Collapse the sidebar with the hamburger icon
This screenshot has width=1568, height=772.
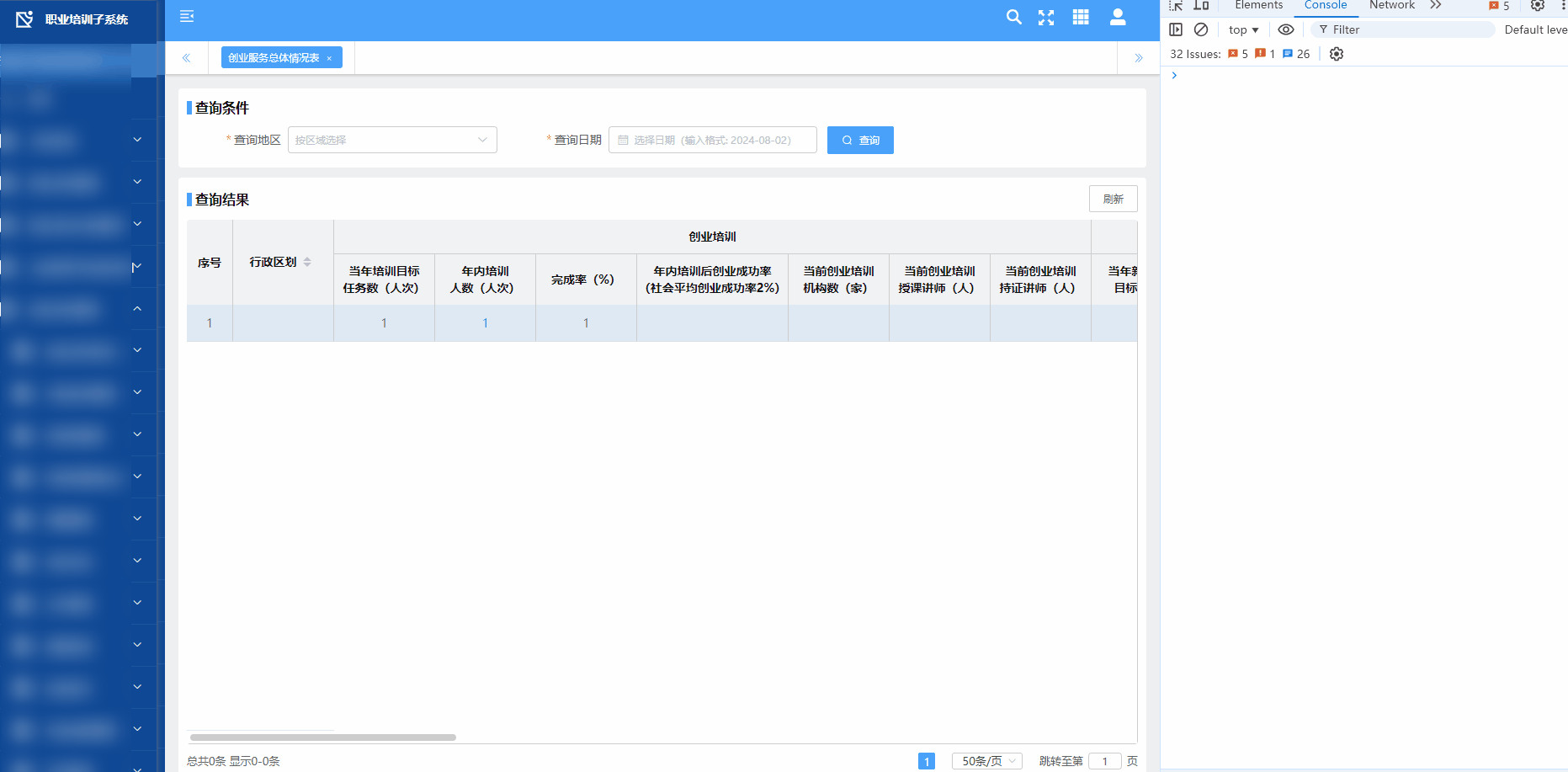point(187,16)
